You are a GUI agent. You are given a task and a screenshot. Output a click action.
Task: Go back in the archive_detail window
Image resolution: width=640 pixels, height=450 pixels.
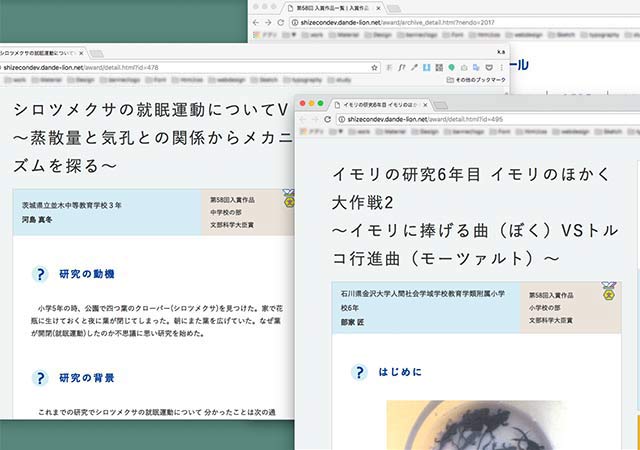click(256, 22)
